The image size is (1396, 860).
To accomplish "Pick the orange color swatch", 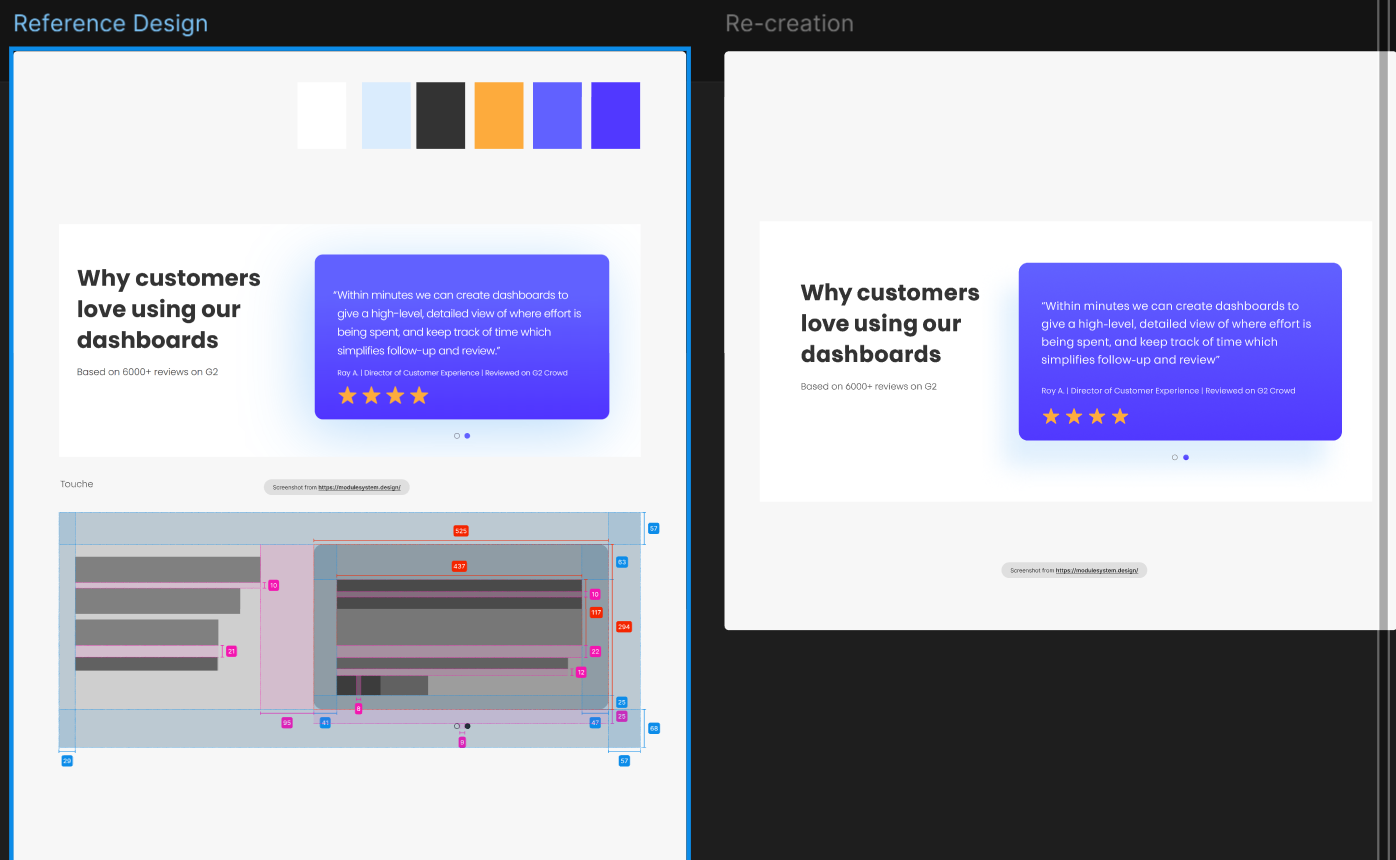I will pos(499,115).
